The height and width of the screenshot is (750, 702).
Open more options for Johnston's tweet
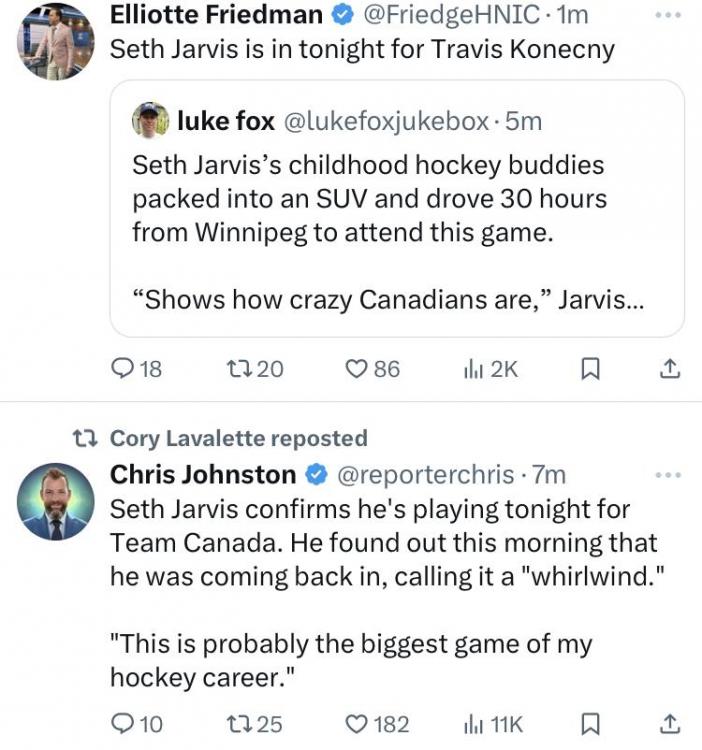pos(666,474)
